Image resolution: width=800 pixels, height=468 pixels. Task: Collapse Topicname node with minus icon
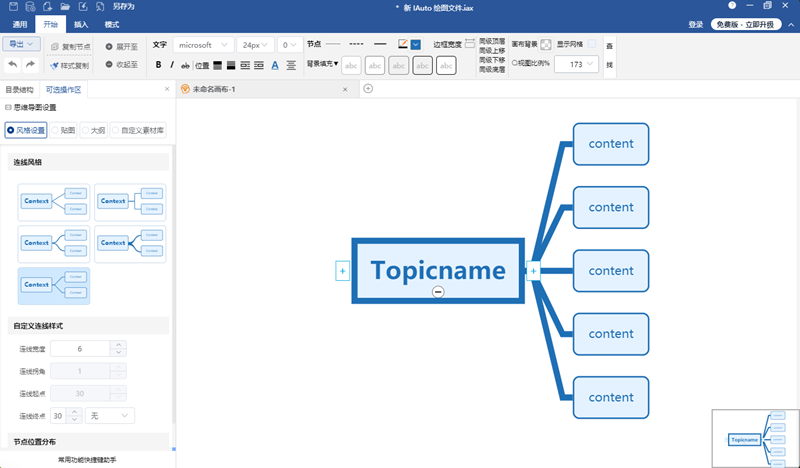click(x=438, y=291)
